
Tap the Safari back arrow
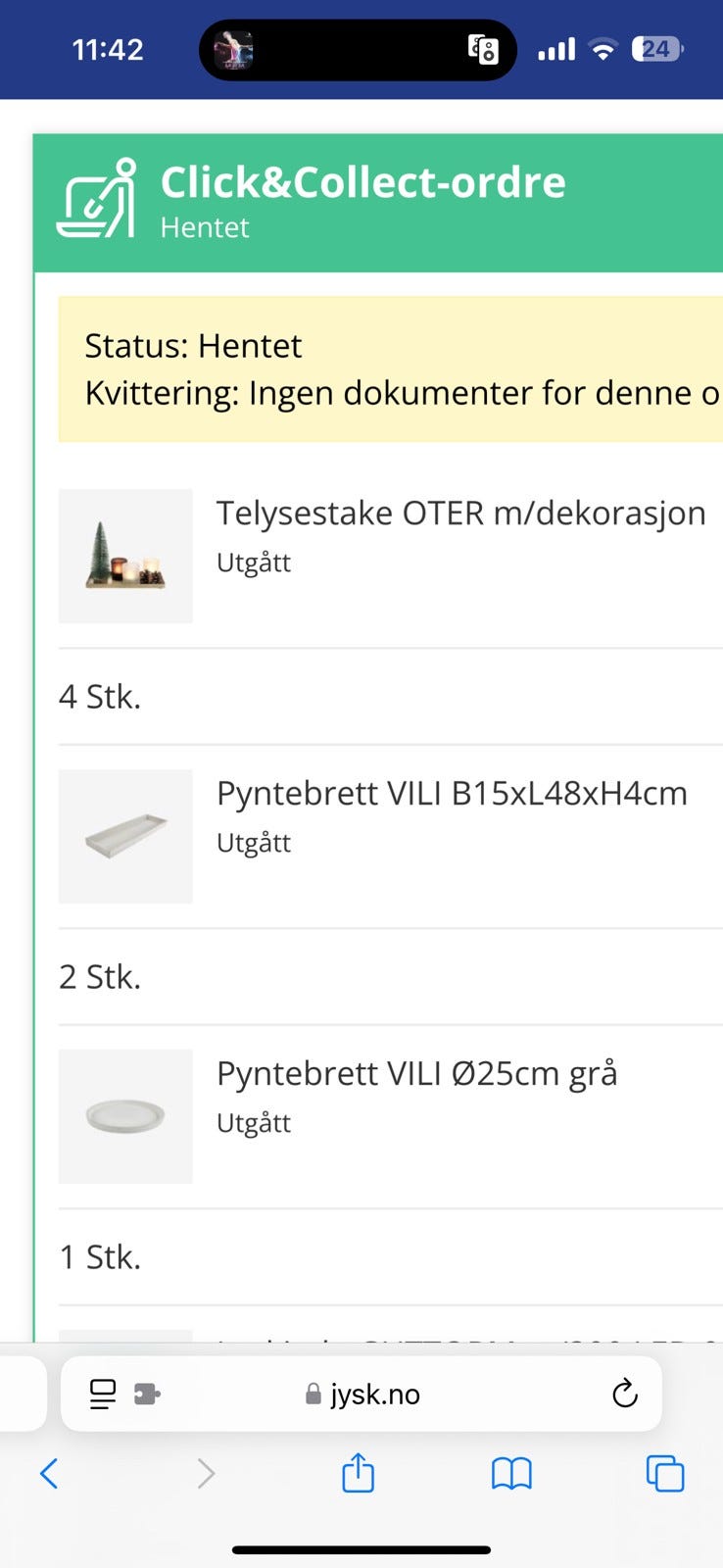pos(49,1473)
